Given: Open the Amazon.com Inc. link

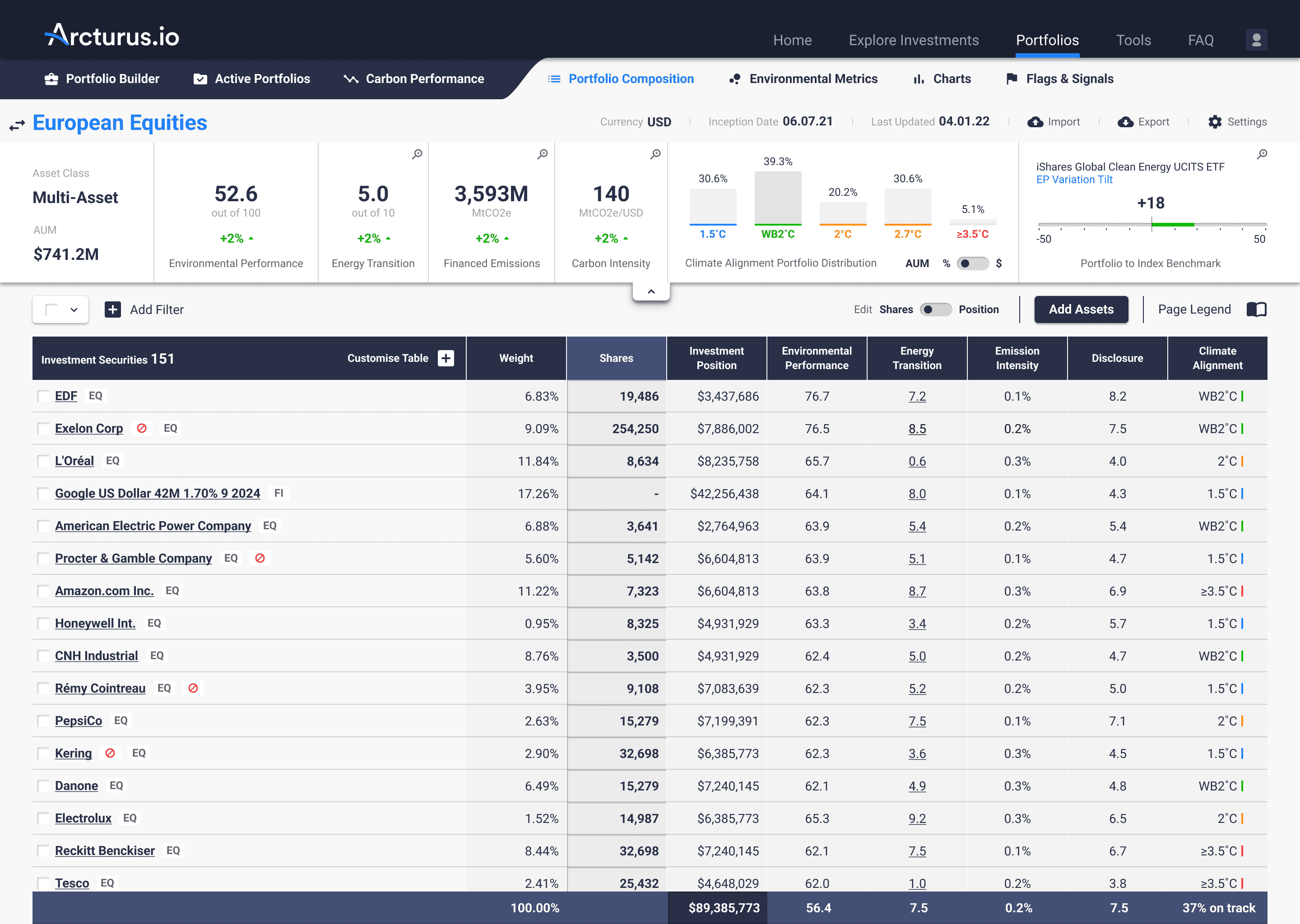Looking at the screenshot, I should tap(104, 591).
